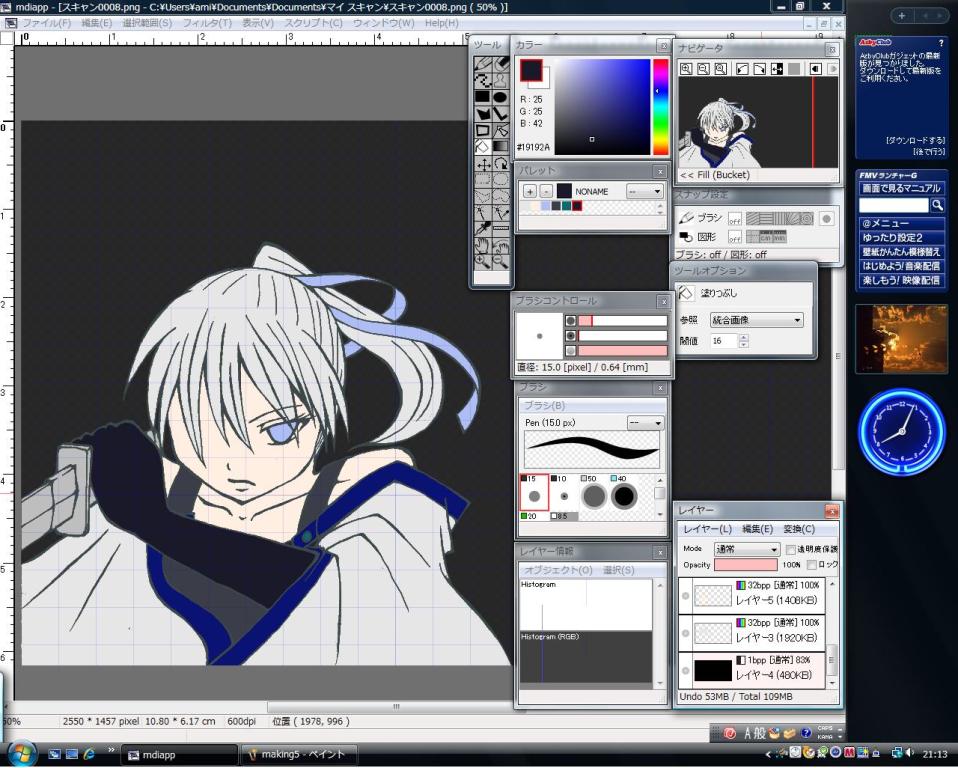Open the フィルタ(T) menu

tap(207, 23)
